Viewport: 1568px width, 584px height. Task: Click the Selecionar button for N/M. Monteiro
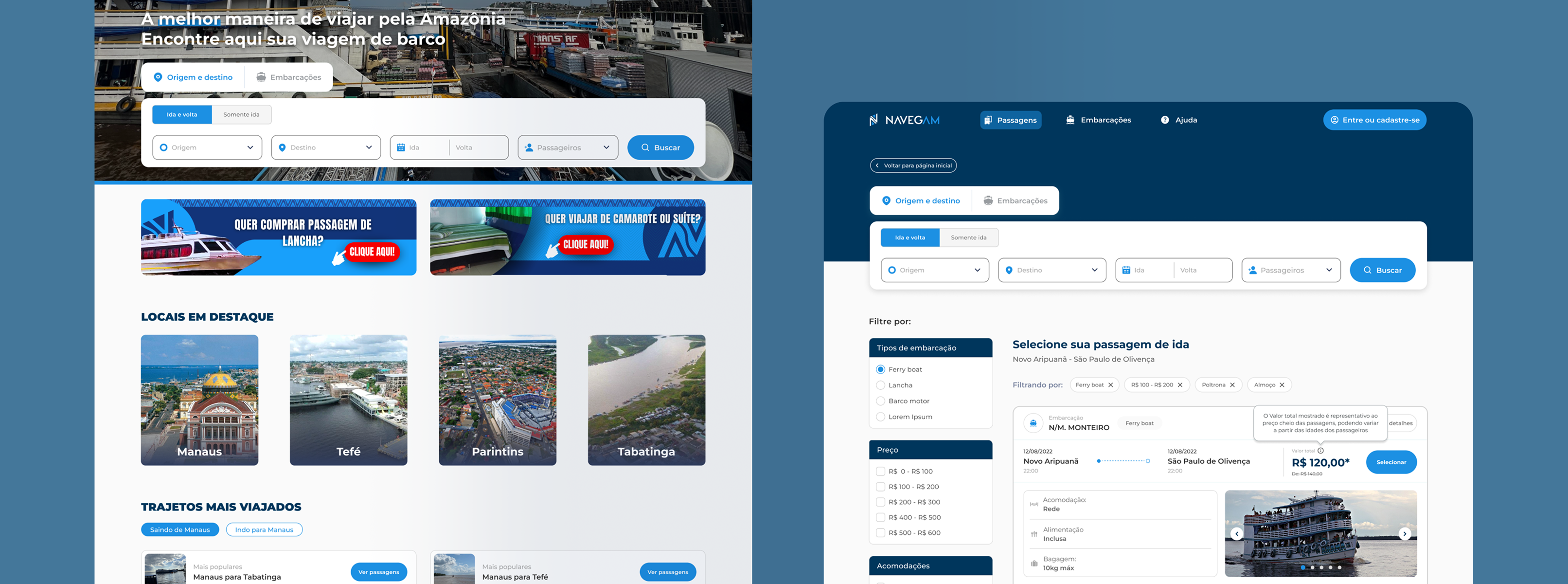coord(1391,462)
